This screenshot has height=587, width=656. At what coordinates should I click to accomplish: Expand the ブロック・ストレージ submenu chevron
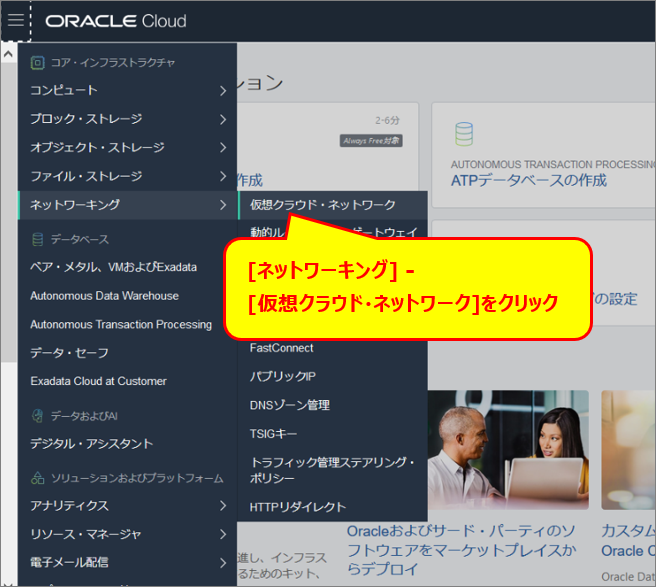pos(223,119)
